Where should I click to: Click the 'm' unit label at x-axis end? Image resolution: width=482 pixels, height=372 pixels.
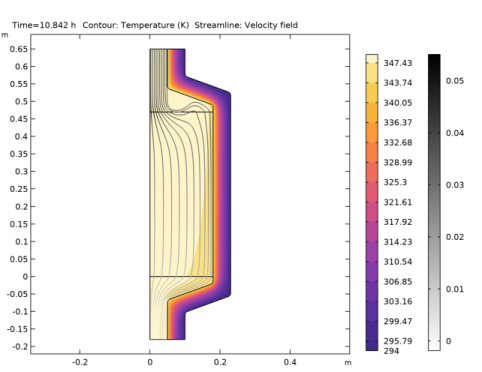point(348,362)
